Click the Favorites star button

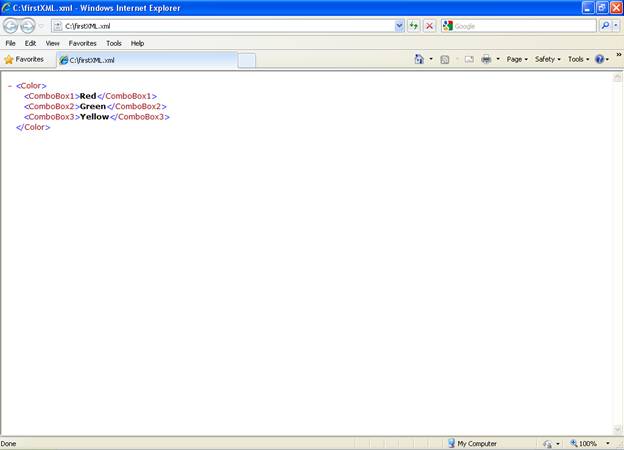[24, 59]
